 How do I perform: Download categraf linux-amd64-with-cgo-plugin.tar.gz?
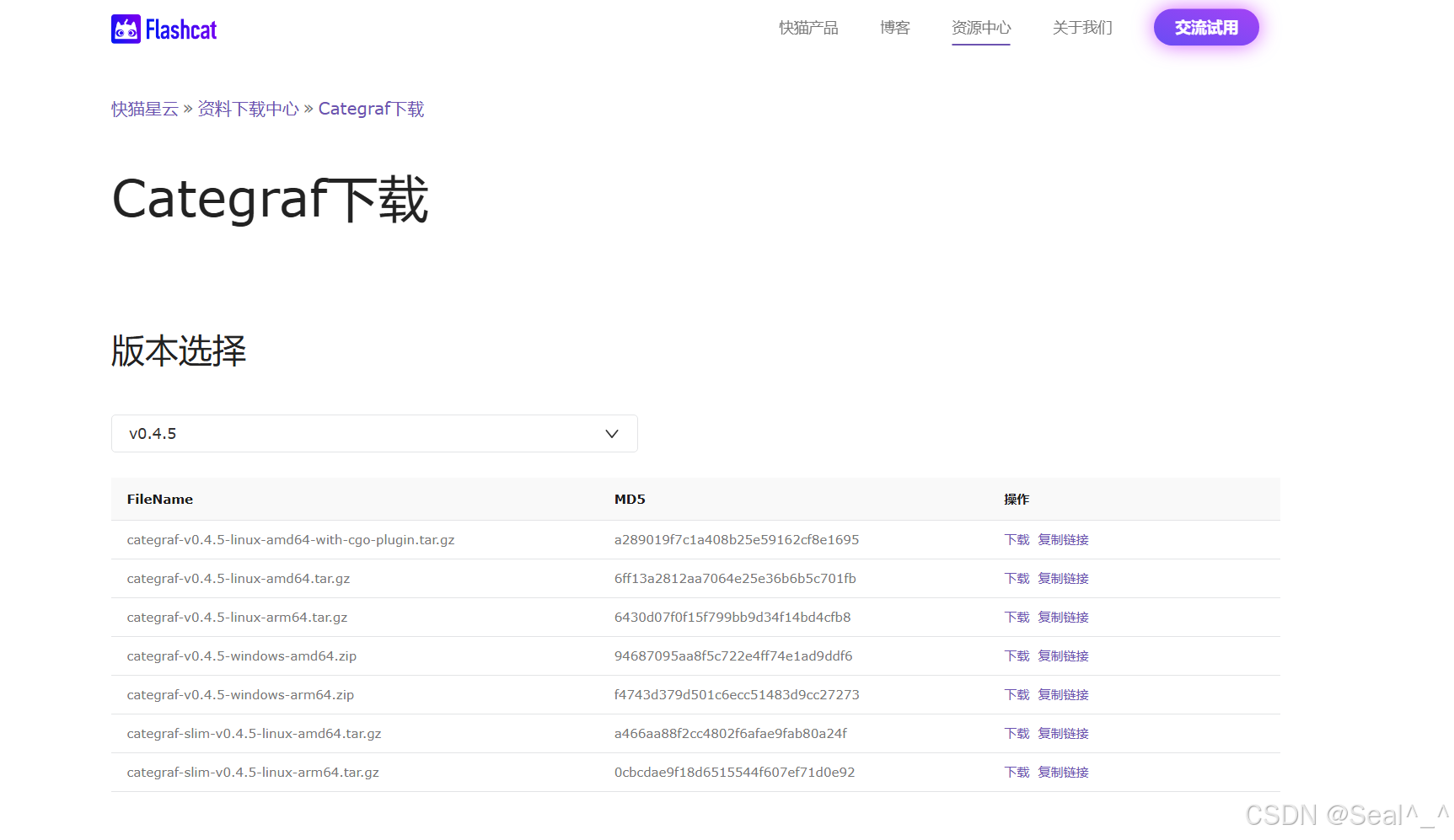coord(1017,539)
